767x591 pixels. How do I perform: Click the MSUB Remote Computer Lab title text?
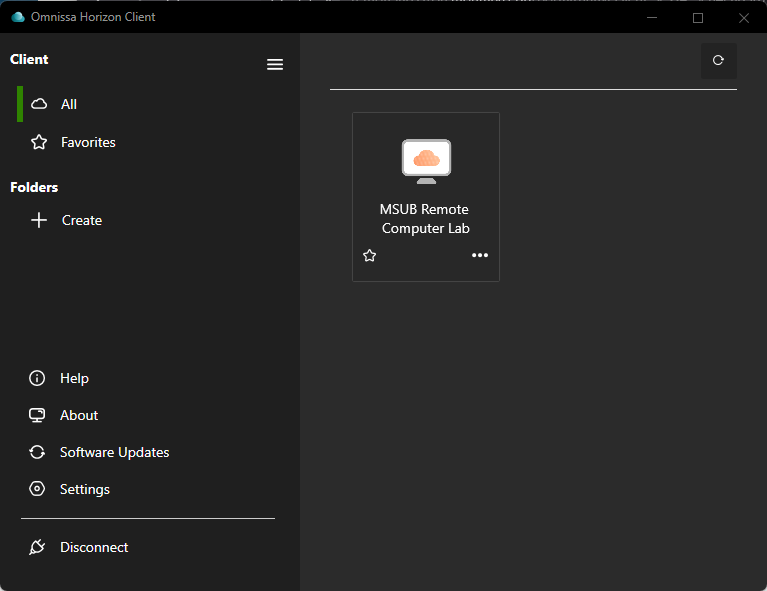425,219
